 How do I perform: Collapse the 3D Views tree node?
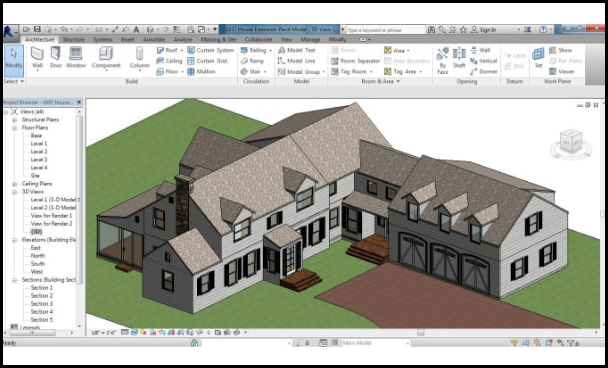(15, 192)
